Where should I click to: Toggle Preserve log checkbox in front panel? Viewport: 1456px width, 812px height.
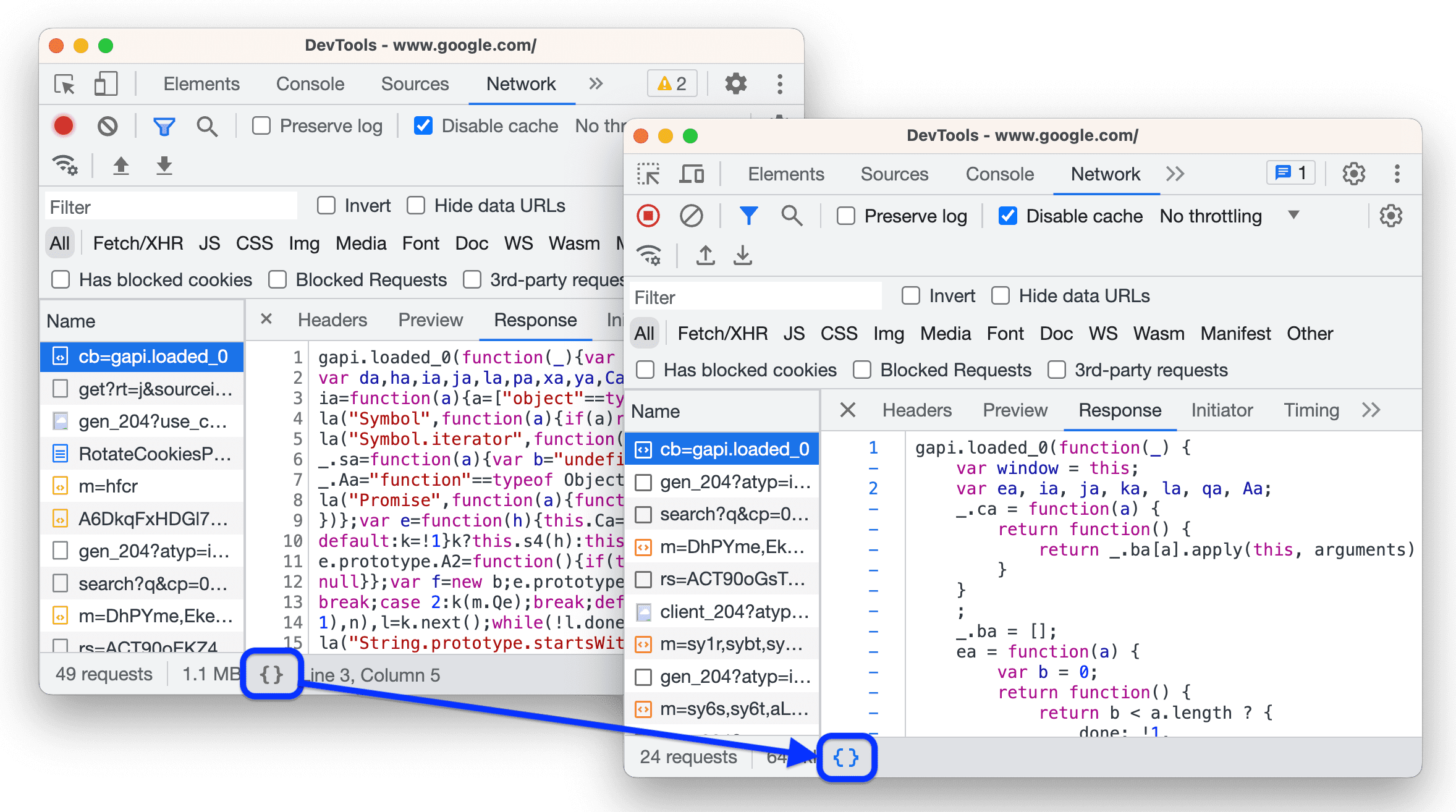tap(842, 218)
